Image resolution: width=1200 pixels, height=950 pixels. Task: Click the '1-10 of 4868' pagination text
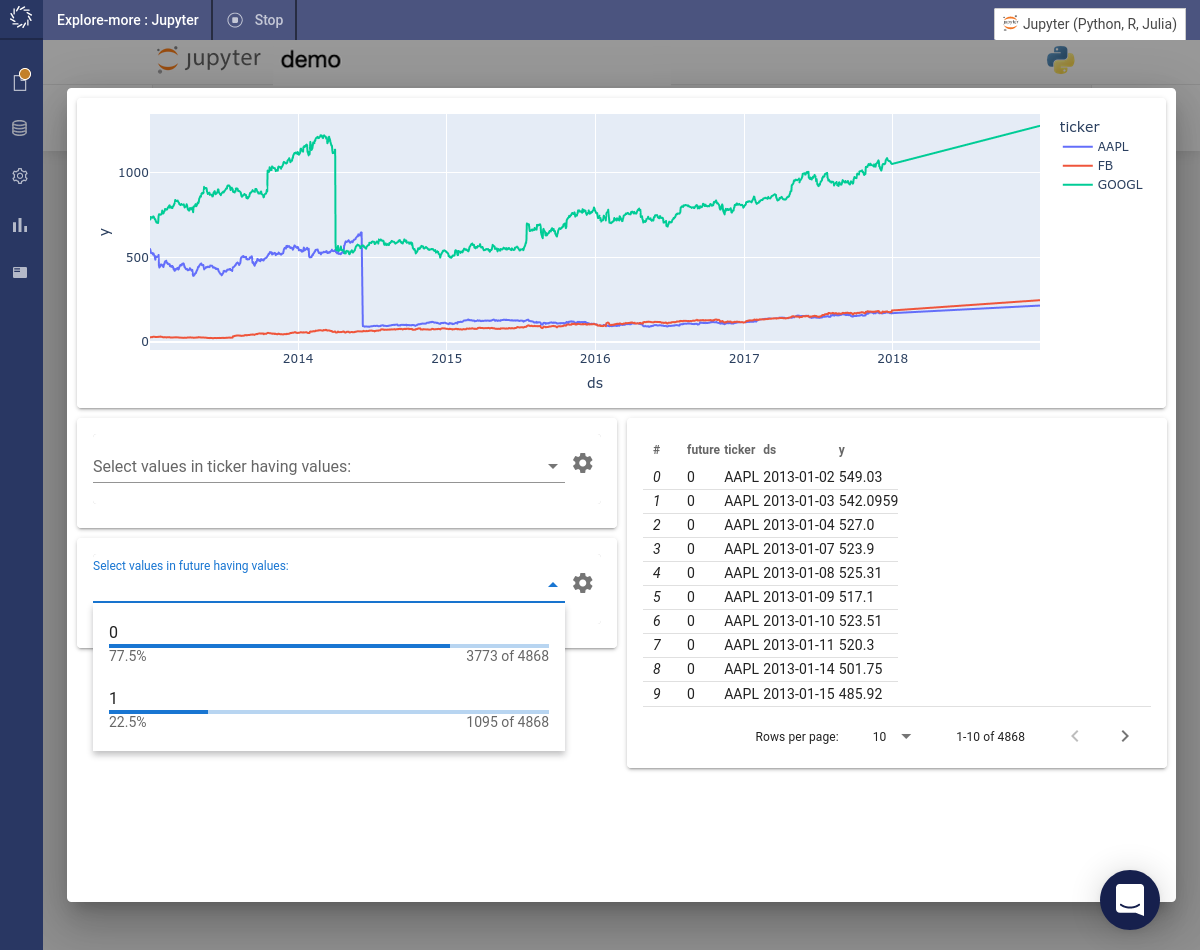click(990, 737)
